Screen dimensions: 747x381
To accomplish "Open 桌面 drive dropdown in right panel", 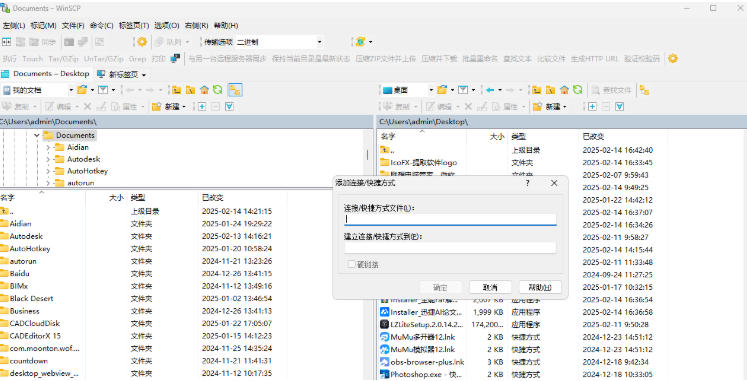I will click(x=431, y=90).
